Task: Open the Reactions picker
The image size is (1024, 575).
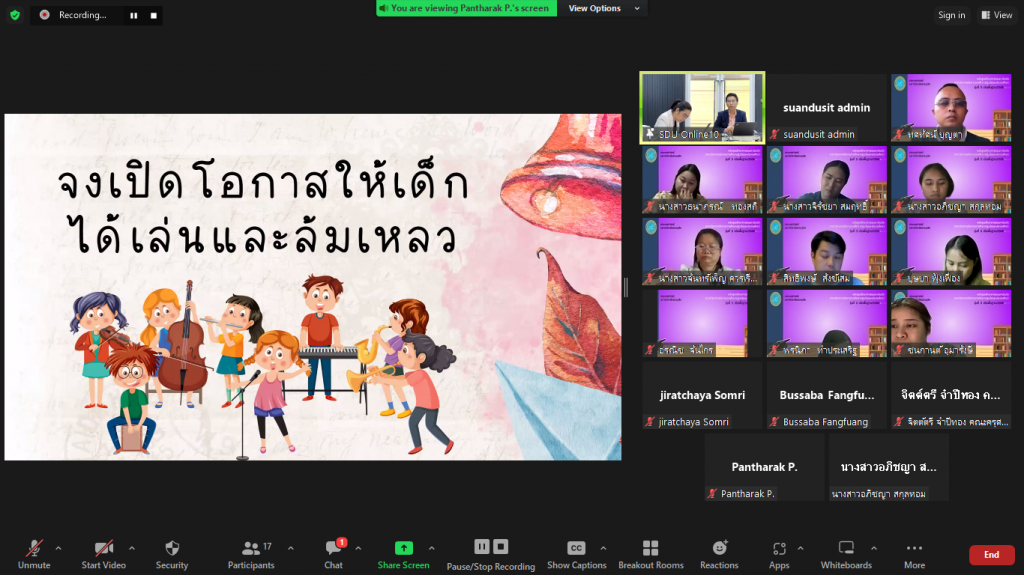Action: (x=719, y=553)
